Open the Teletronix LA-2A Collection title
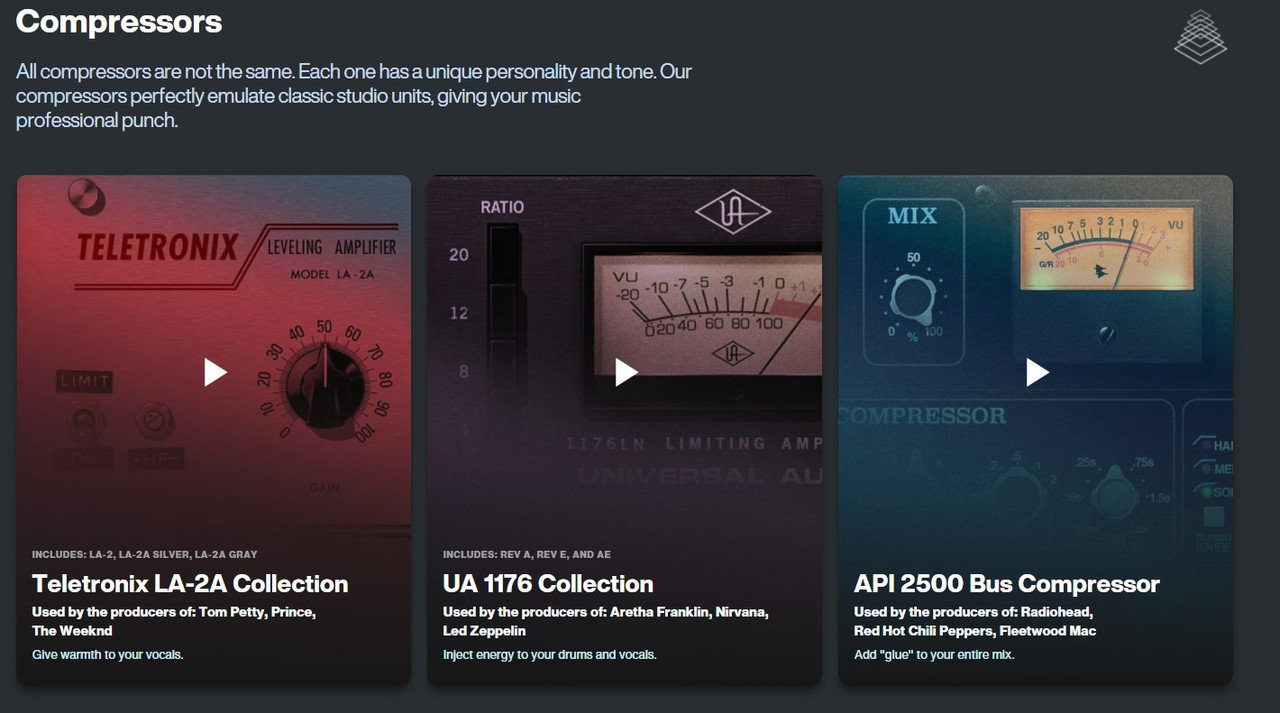This screenshot has height=713, width=1280. (190, 584)
